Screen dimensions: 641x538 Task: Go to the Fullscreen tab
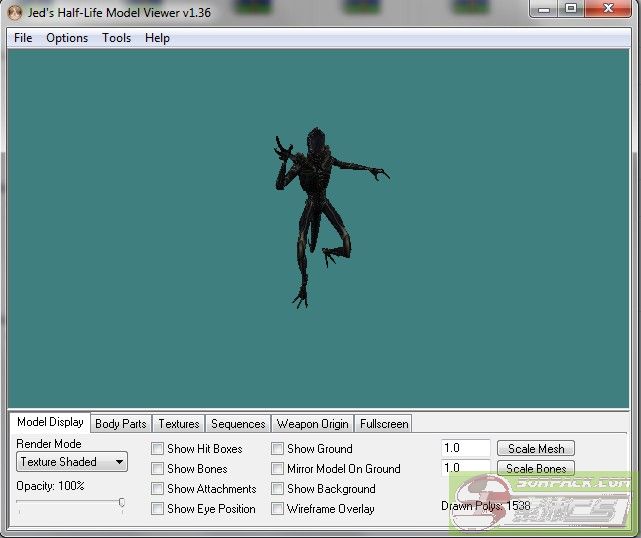(383, 424)
